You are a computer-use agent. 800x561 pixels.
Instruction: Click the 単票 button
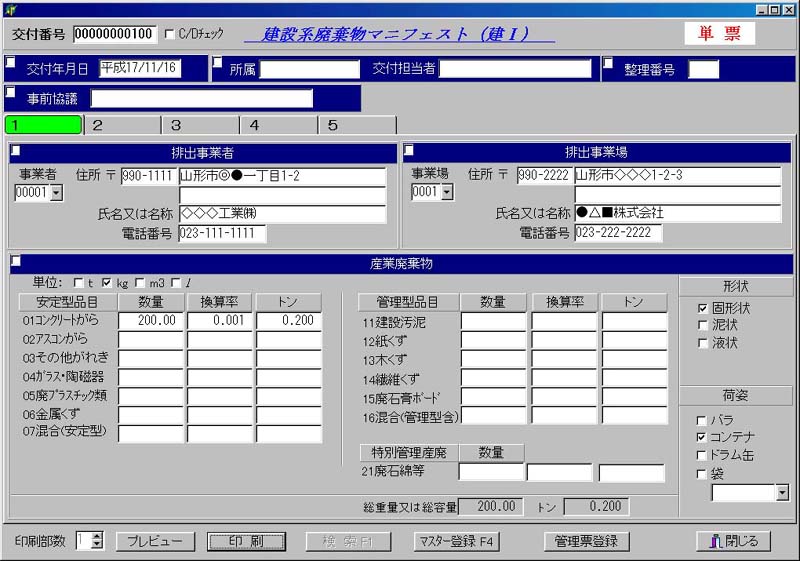coord(719,34)
